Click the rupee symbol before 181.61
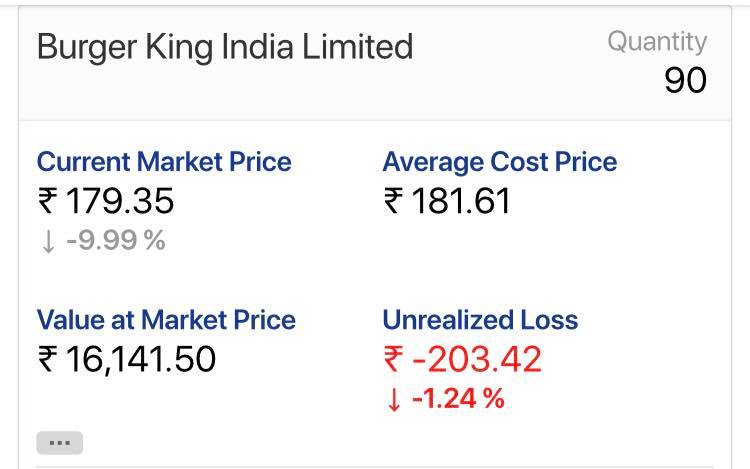 393,200
